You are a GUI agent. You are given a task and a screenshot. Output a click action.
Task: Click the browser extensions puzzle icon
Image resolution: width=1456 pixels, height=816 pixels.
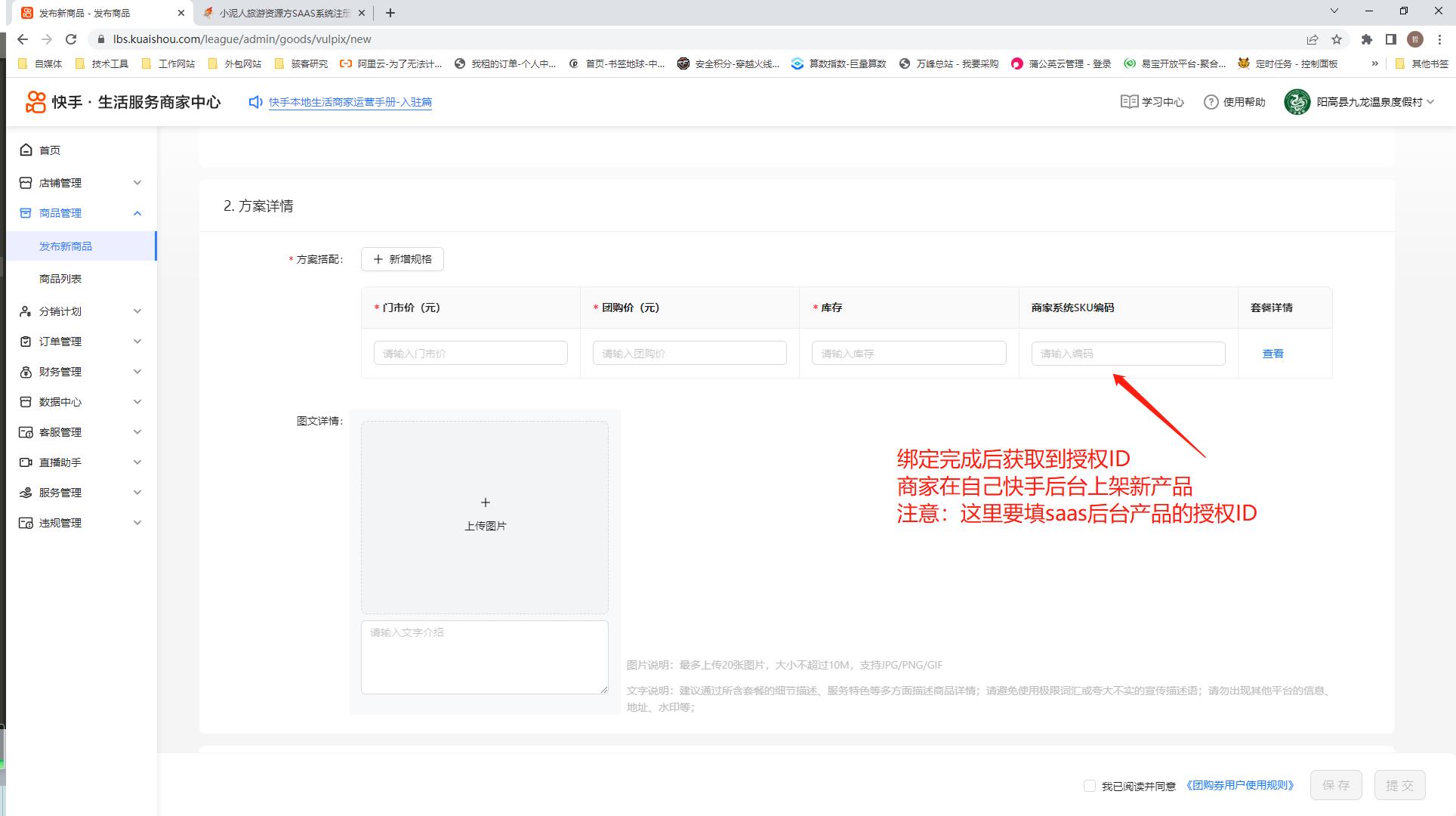click(x=1366, y=39)
